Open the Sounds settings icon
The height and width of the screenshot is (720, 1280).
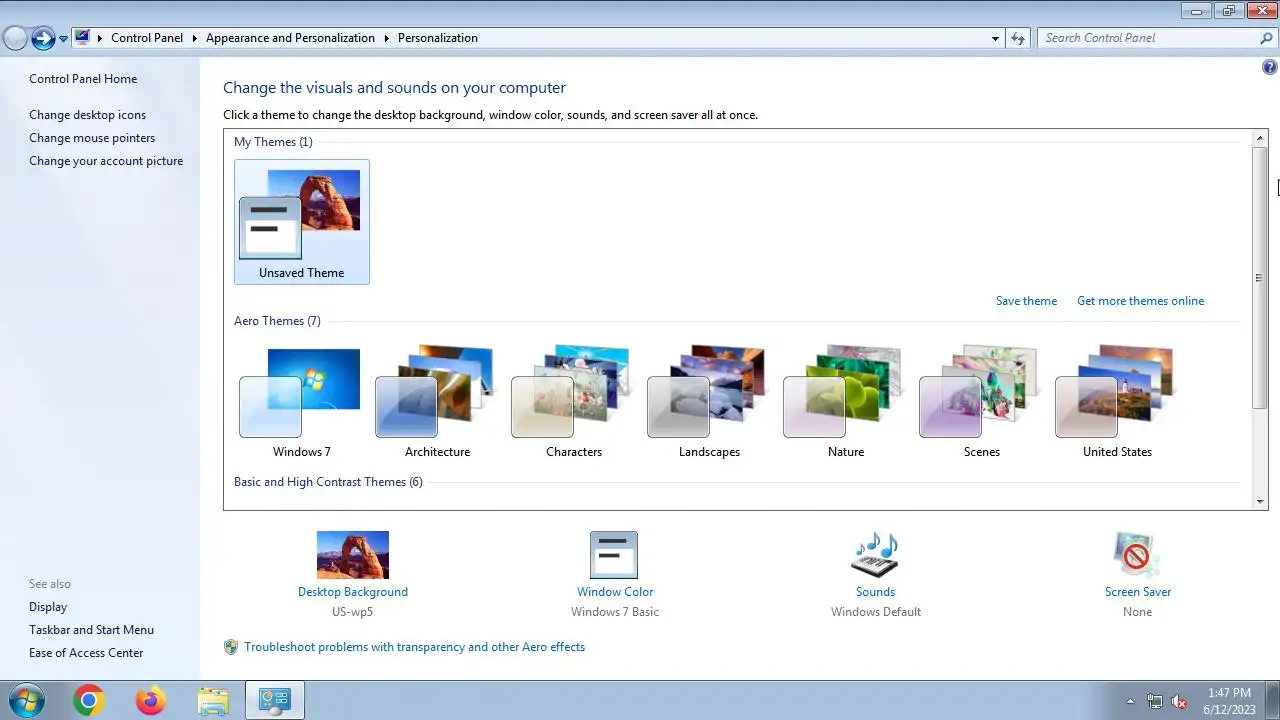(x=875, y=555)
